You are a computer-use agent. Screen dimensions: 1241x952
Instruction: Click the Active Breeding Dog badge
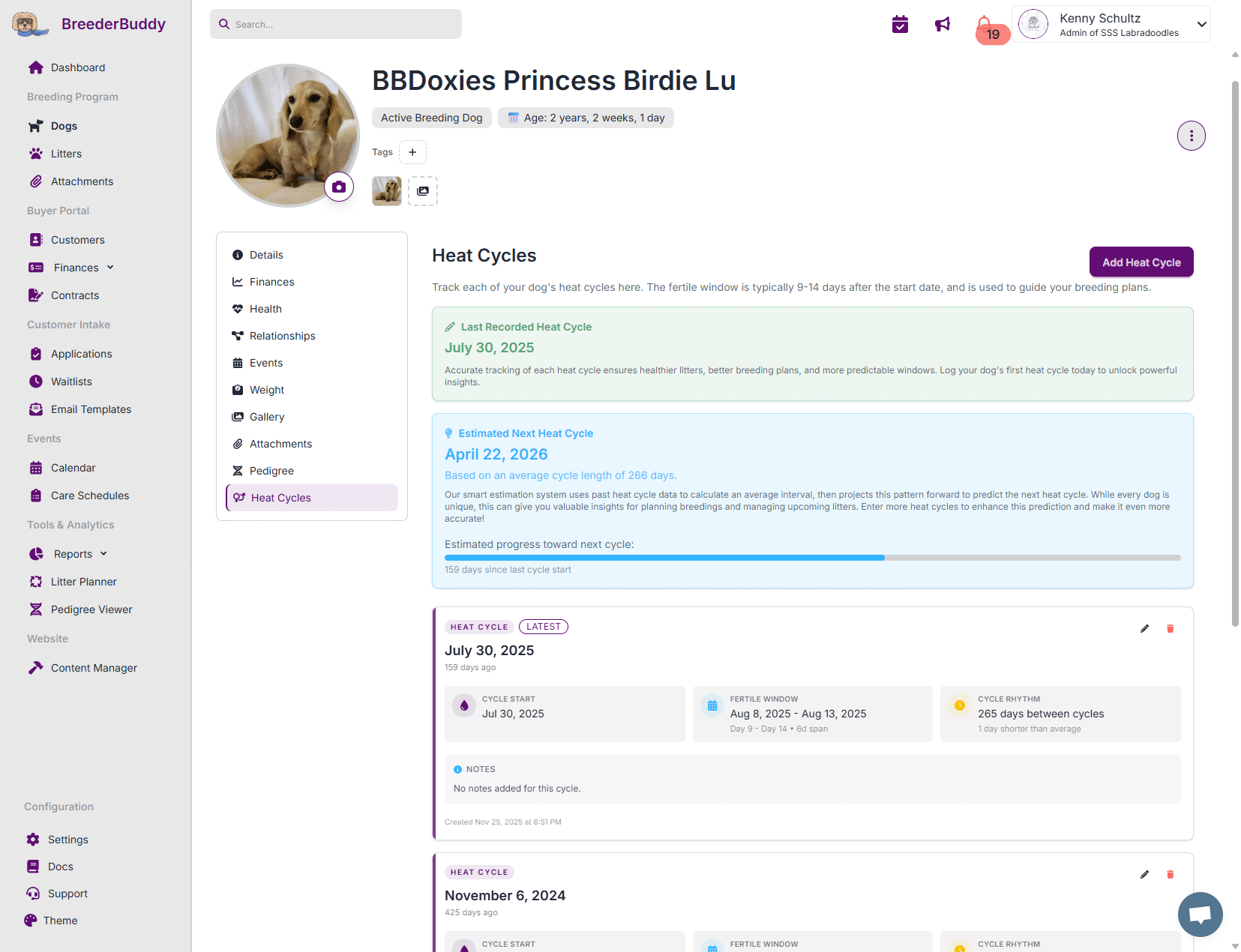431,118
